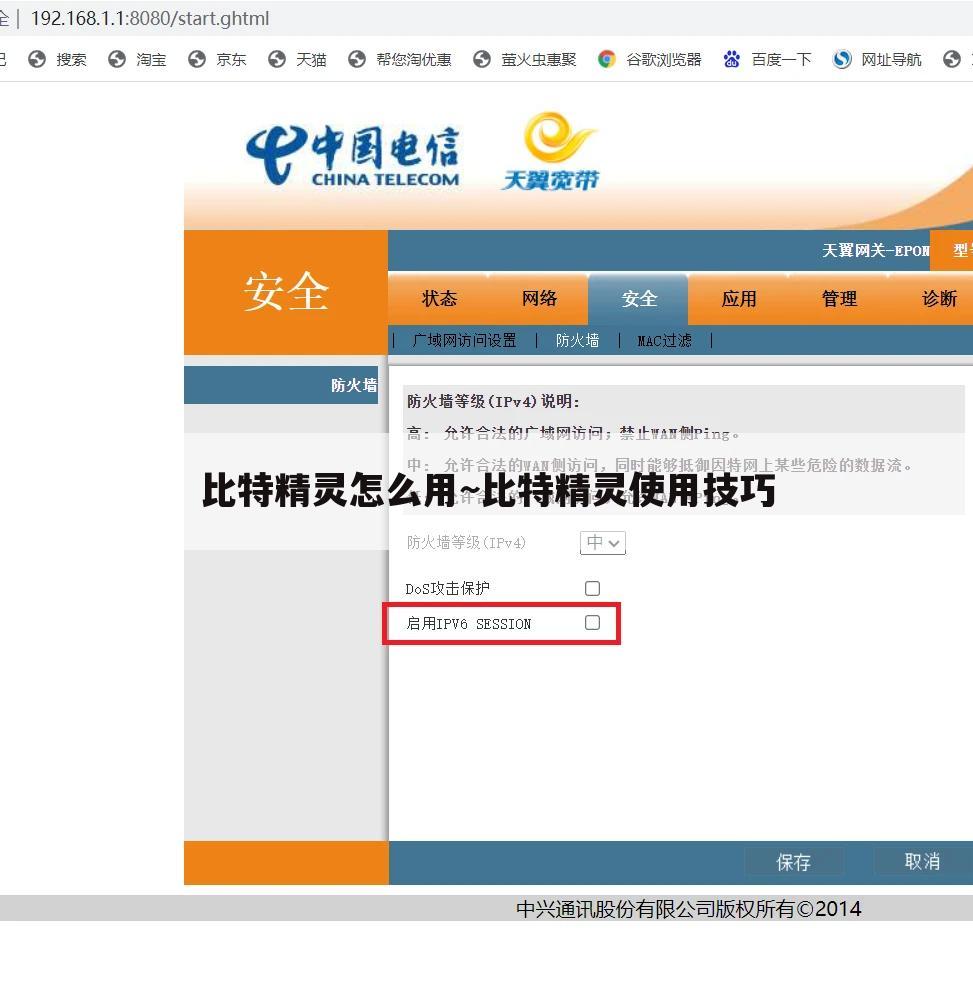Open the 广域网访问设置 submenu
973x983 pixels.
(465, 340)
